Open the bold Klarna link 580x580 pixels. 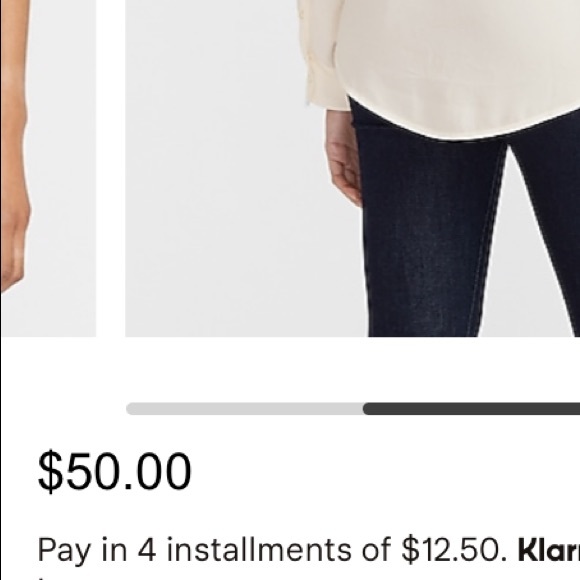click(549, 550)
